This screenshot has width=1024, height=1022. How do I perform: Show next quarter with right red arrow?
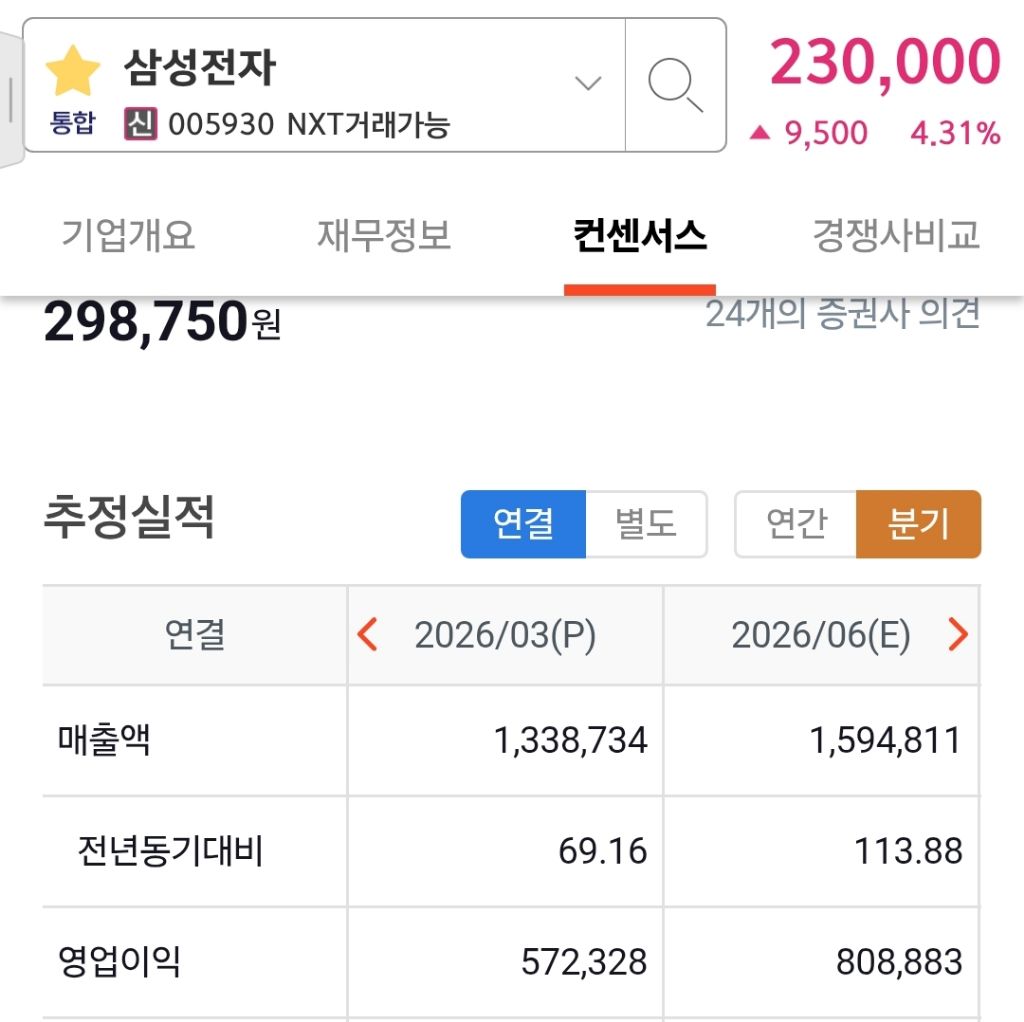point(957,634)
